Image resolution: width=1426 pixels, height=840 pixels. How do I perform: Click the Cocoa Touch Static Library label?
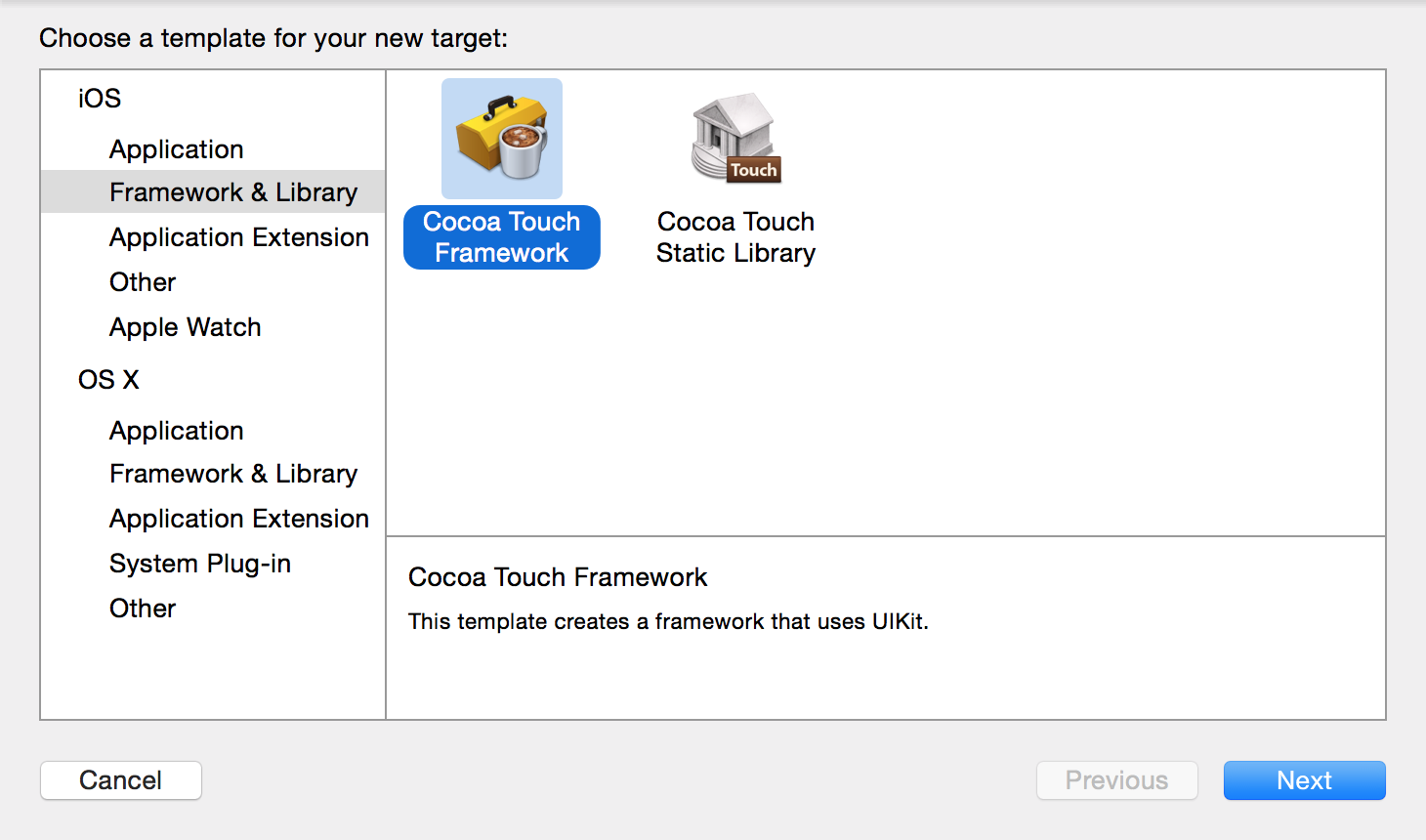click(x=736, y=237)
